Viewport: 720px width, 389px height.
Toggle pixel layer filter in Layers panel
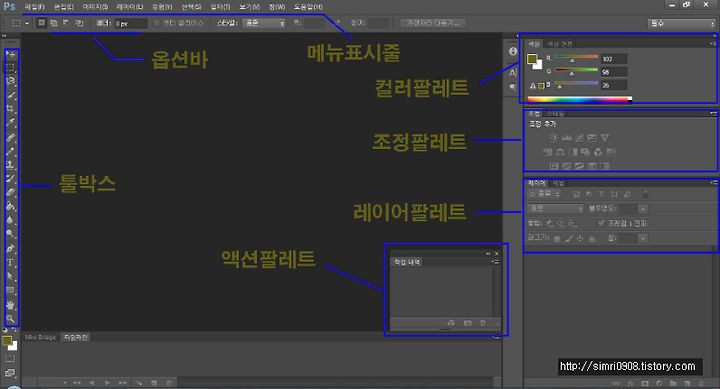[576, 194]
